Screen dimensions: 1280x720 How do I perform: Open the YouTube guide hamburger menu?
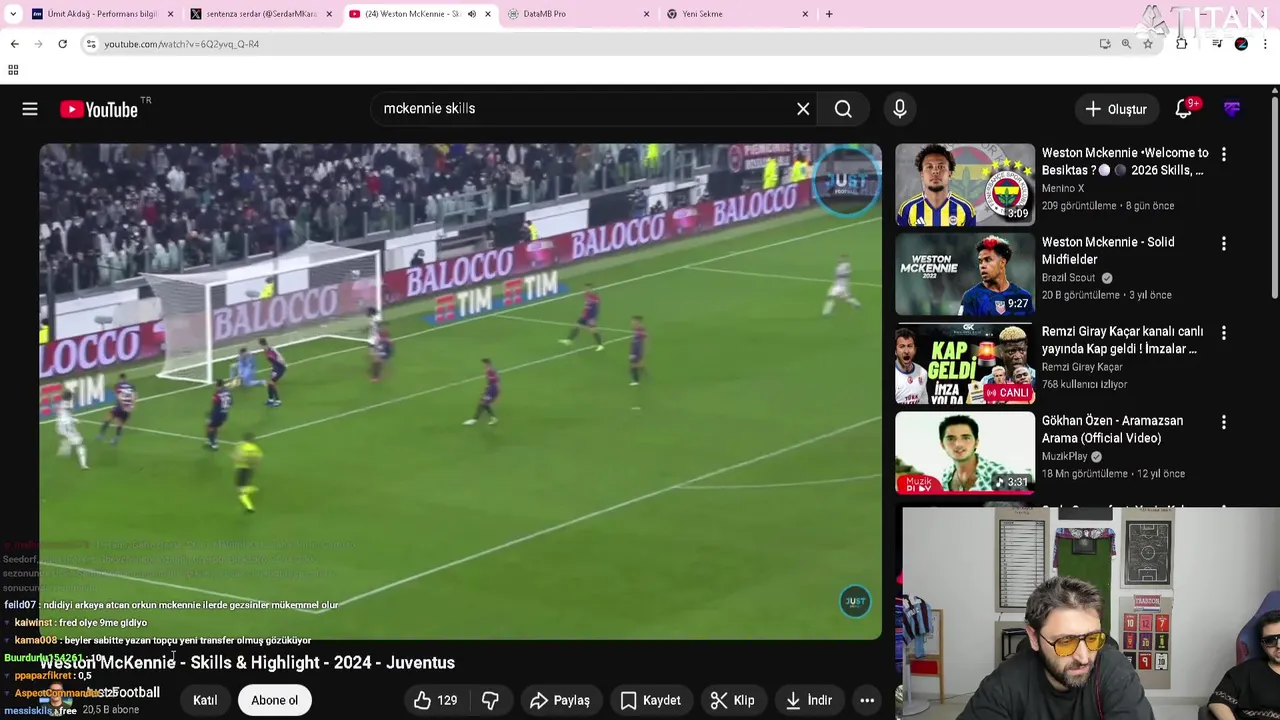[x=30, y=109]
